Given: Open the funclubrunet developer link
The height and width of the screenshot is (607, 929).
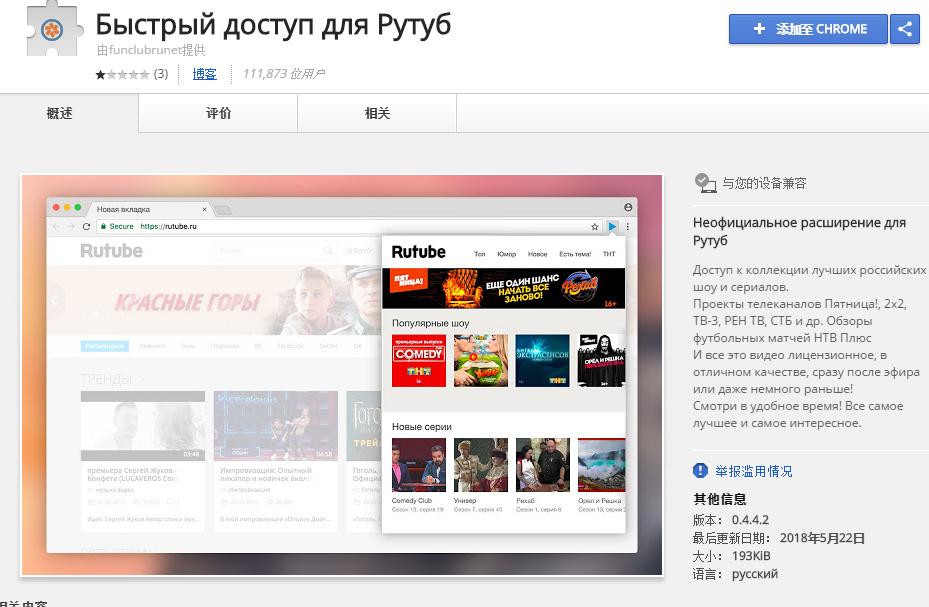Looking at the screenshot, I should [150, 50].
